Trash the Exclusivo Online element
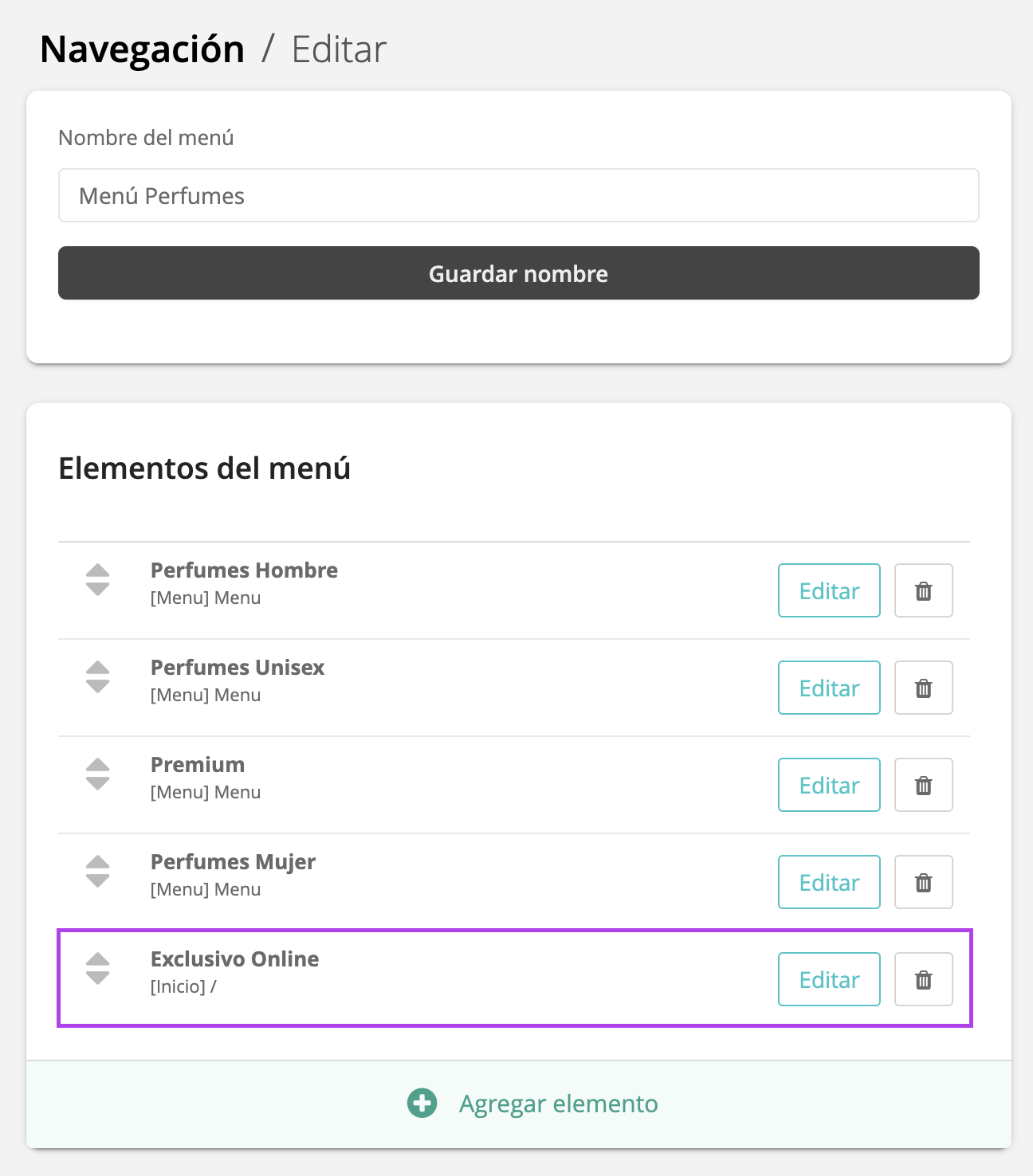This screenshot has height=1176, width=1033. pyautogui.click(x=923, y=979)
